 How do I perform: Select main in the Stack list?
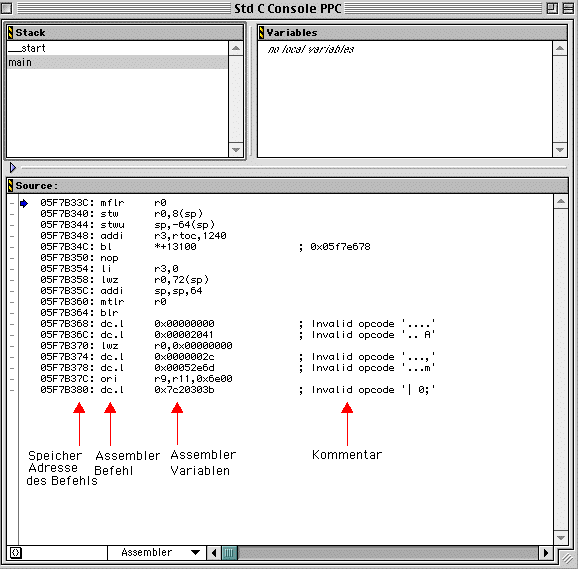point(117,62)
